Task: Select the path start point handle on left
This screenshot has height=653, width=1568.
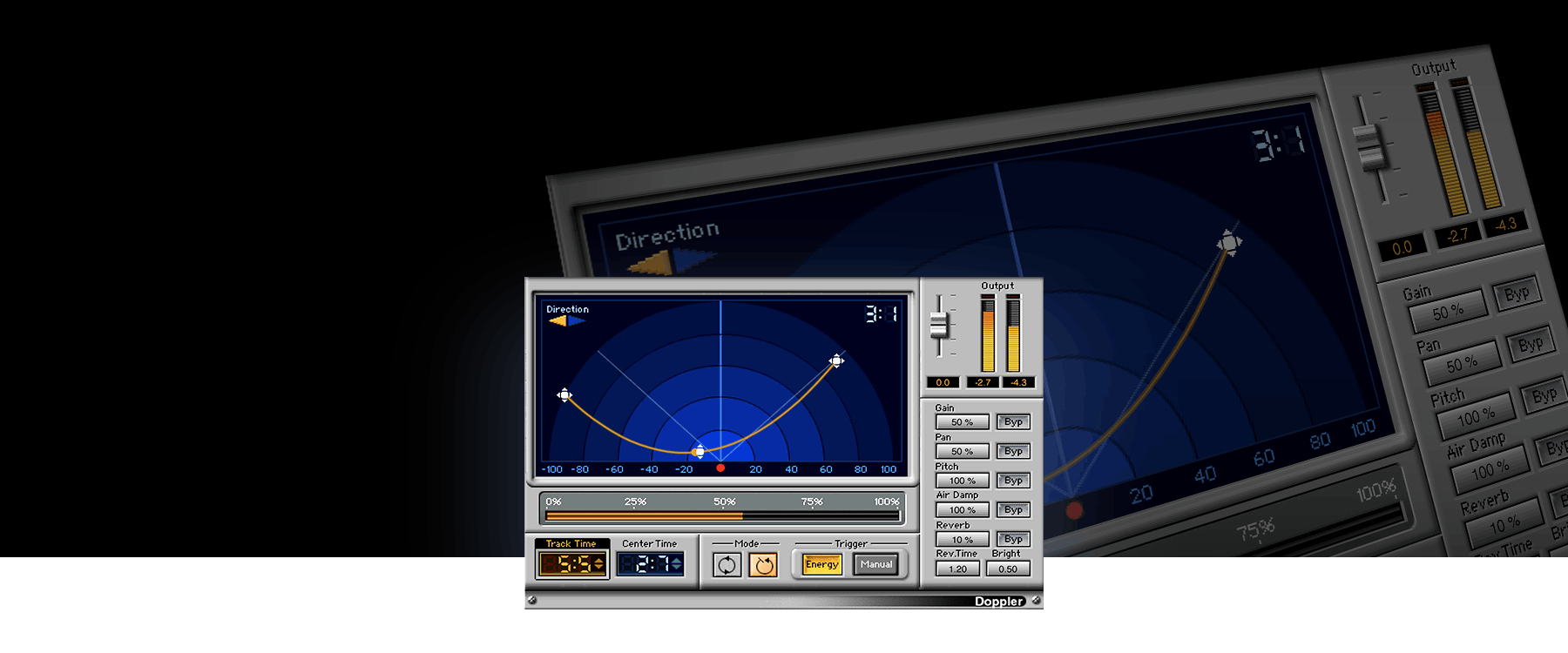Action: tap(564, 395)
